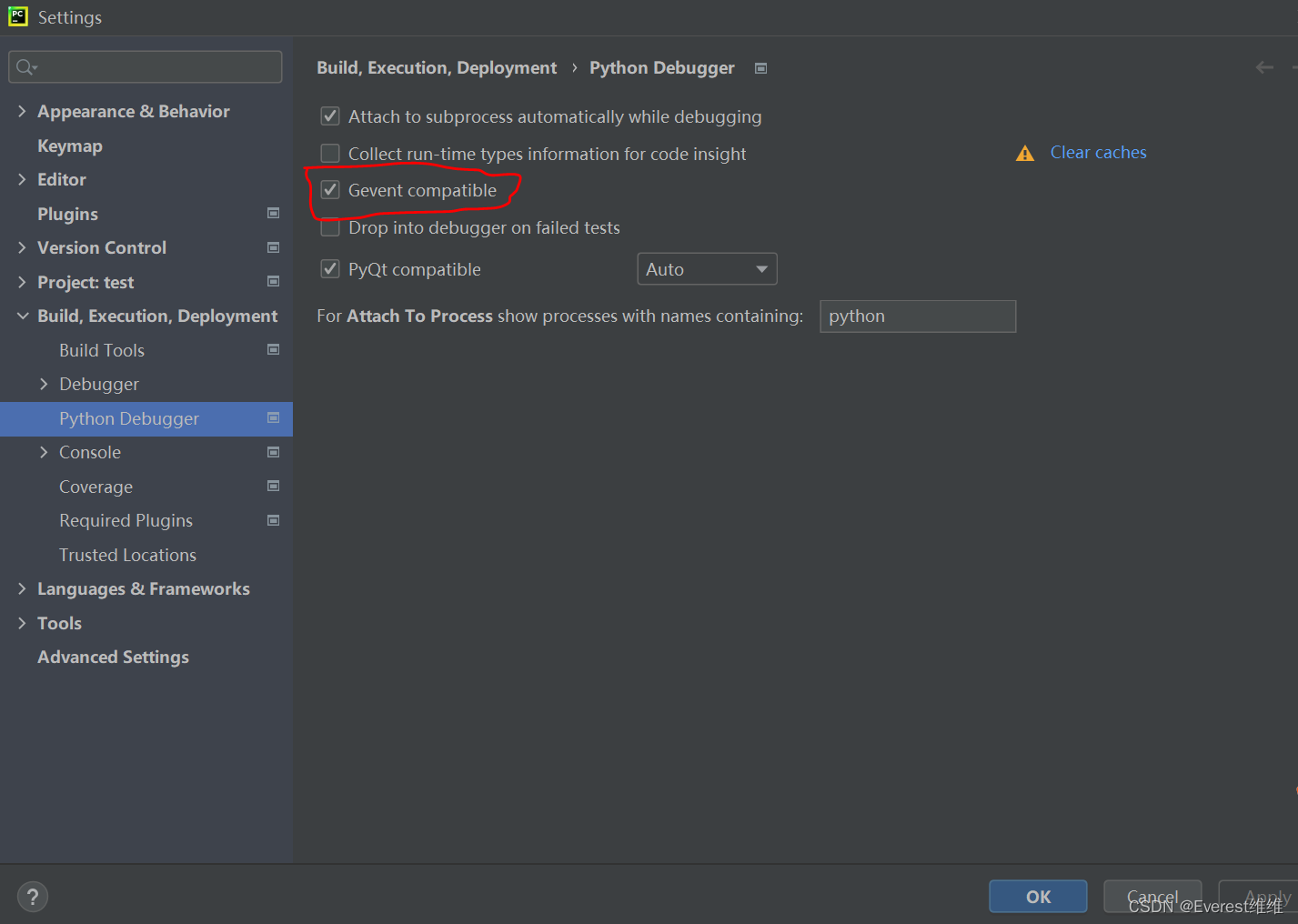Click the Cancel button
The height and width of the screenshot is (924, 1298).
pyautogui.click(x=1152, y=897)
